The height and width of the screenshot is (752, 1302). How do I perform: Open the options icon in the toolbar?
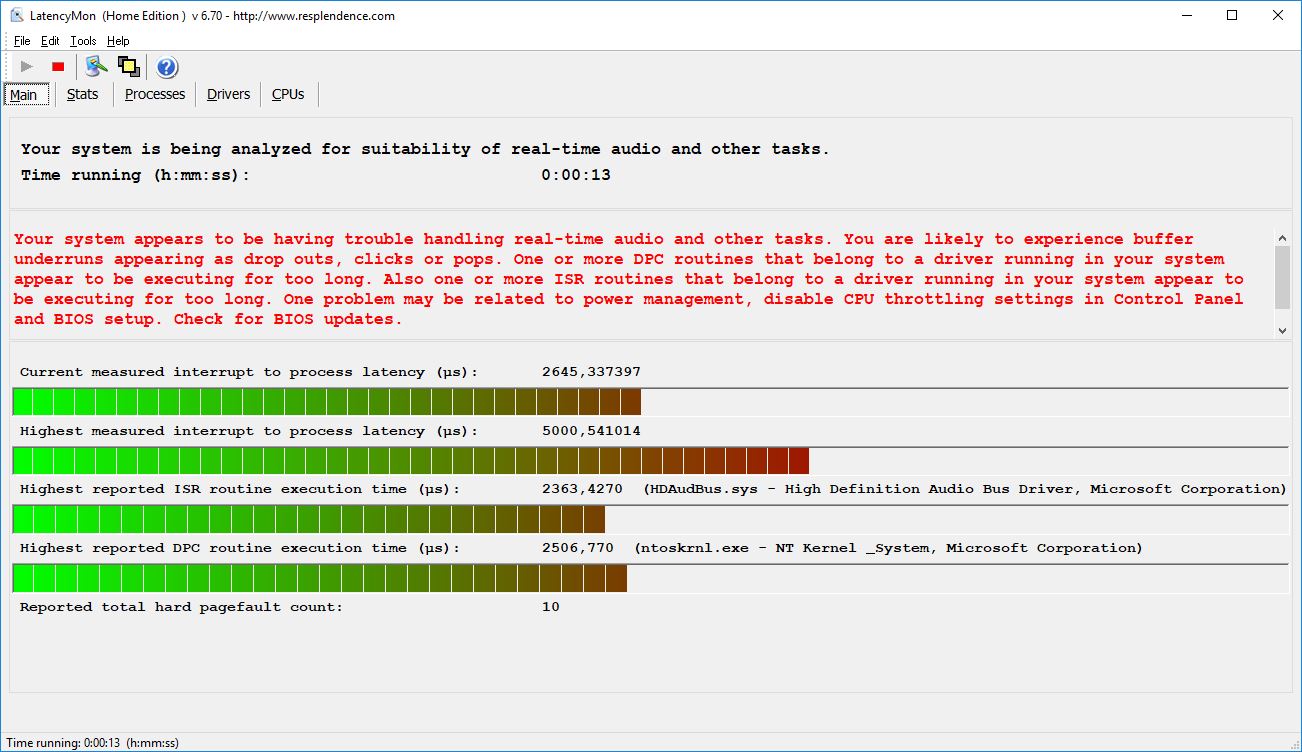(96, 67)
